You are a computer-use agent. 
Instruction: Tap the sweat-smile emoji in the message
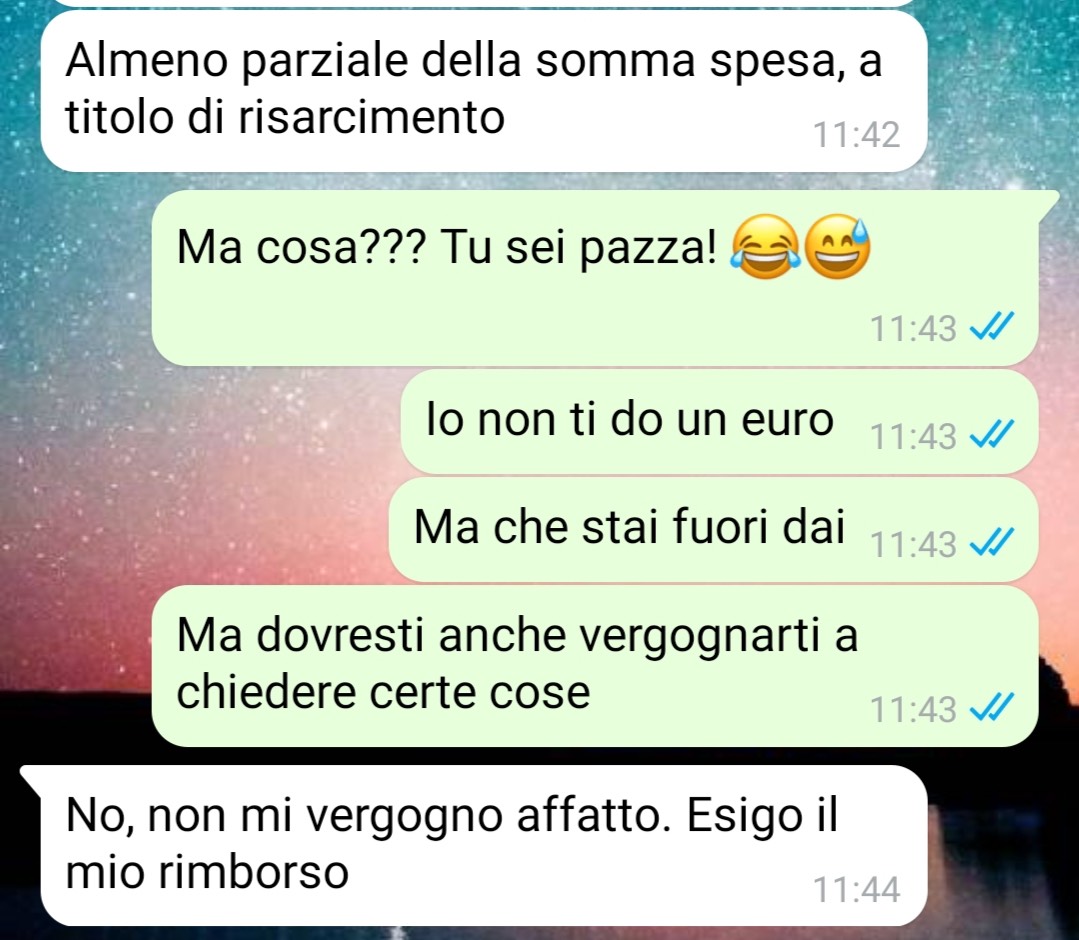click(x=837, y=246)
